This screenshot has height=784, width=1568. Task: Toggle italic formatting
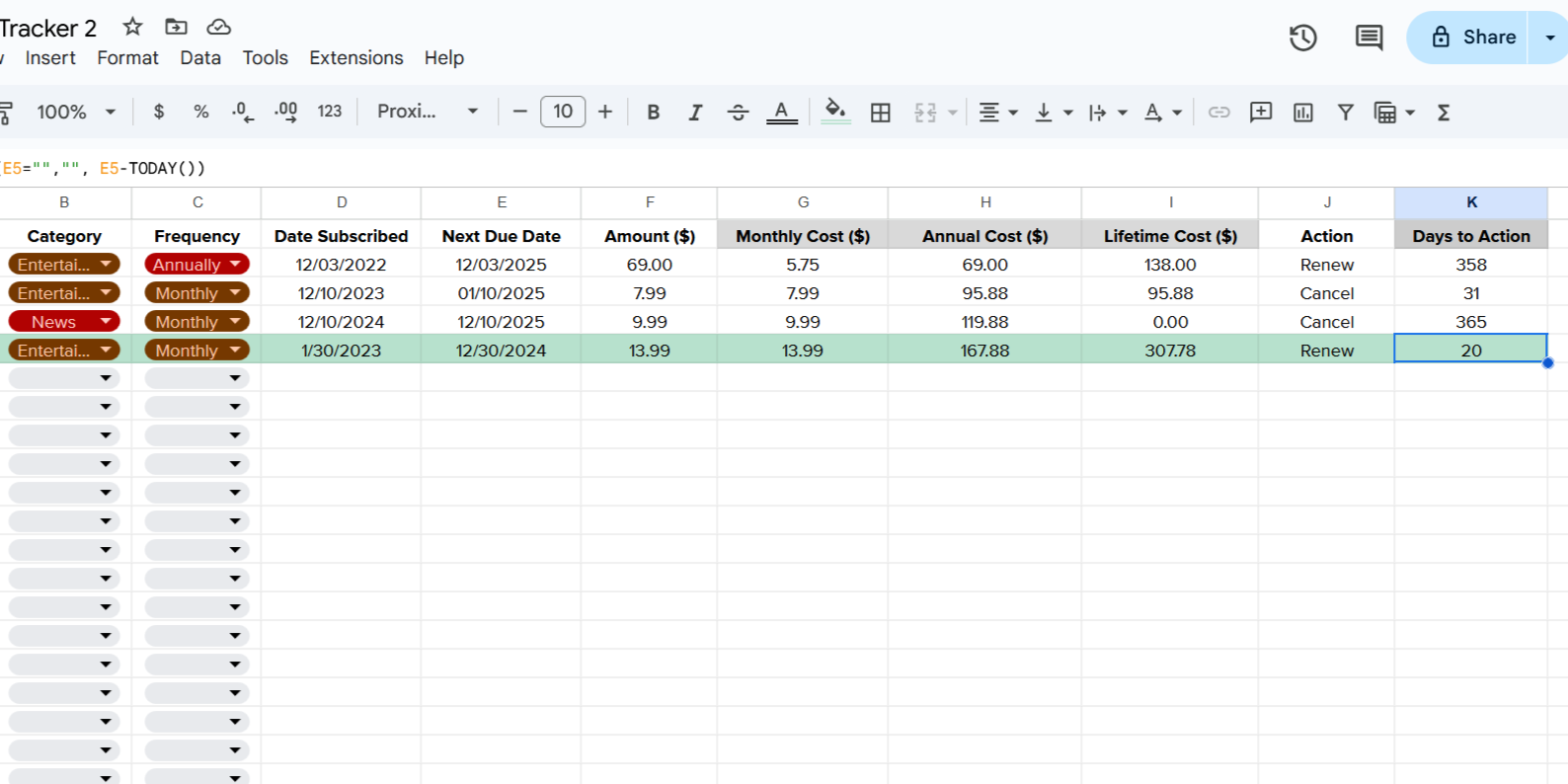click(695, 112)
